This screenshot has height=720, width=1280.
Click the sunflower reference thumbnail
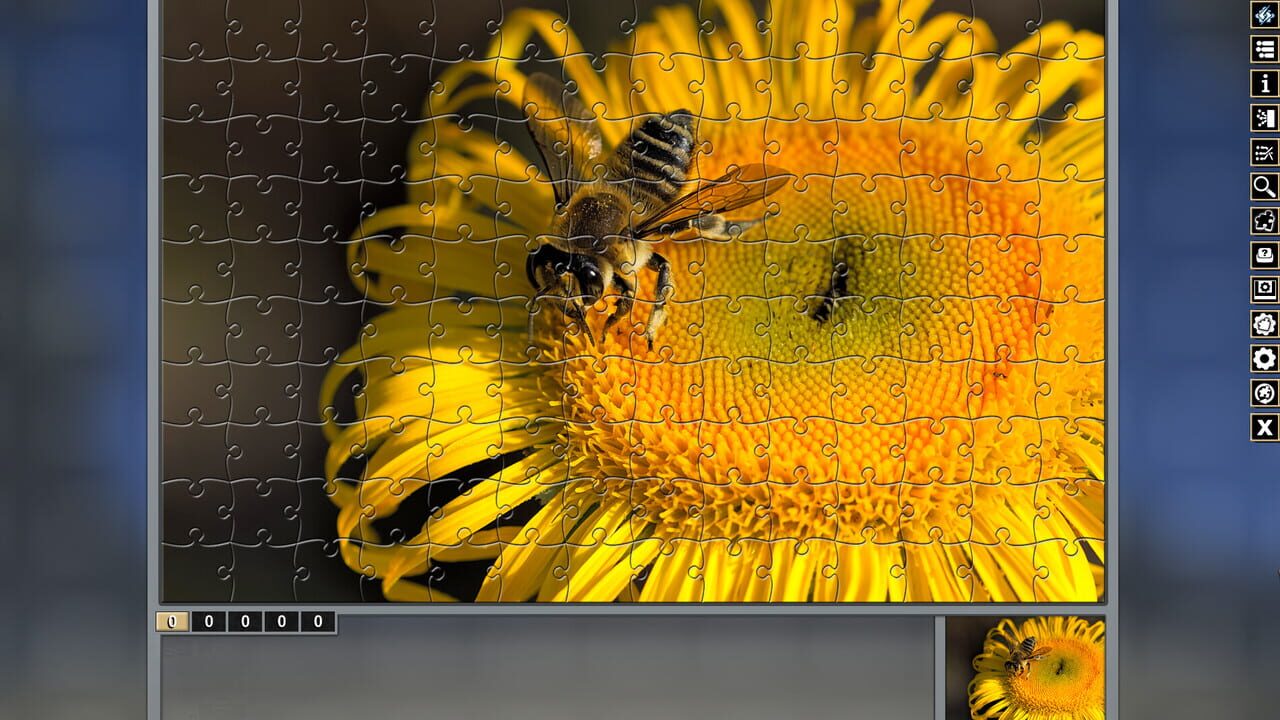[1026, 668]
